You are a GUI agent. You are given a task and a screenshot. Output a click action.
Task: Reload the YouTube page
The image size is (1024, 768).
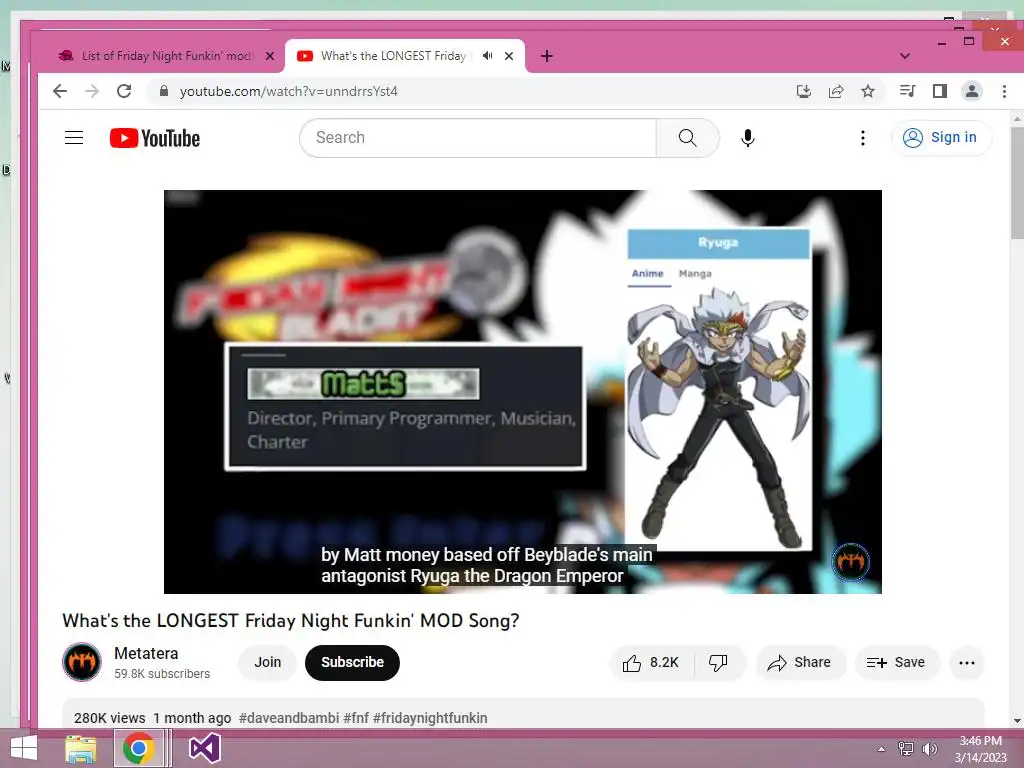pos(124,91)
